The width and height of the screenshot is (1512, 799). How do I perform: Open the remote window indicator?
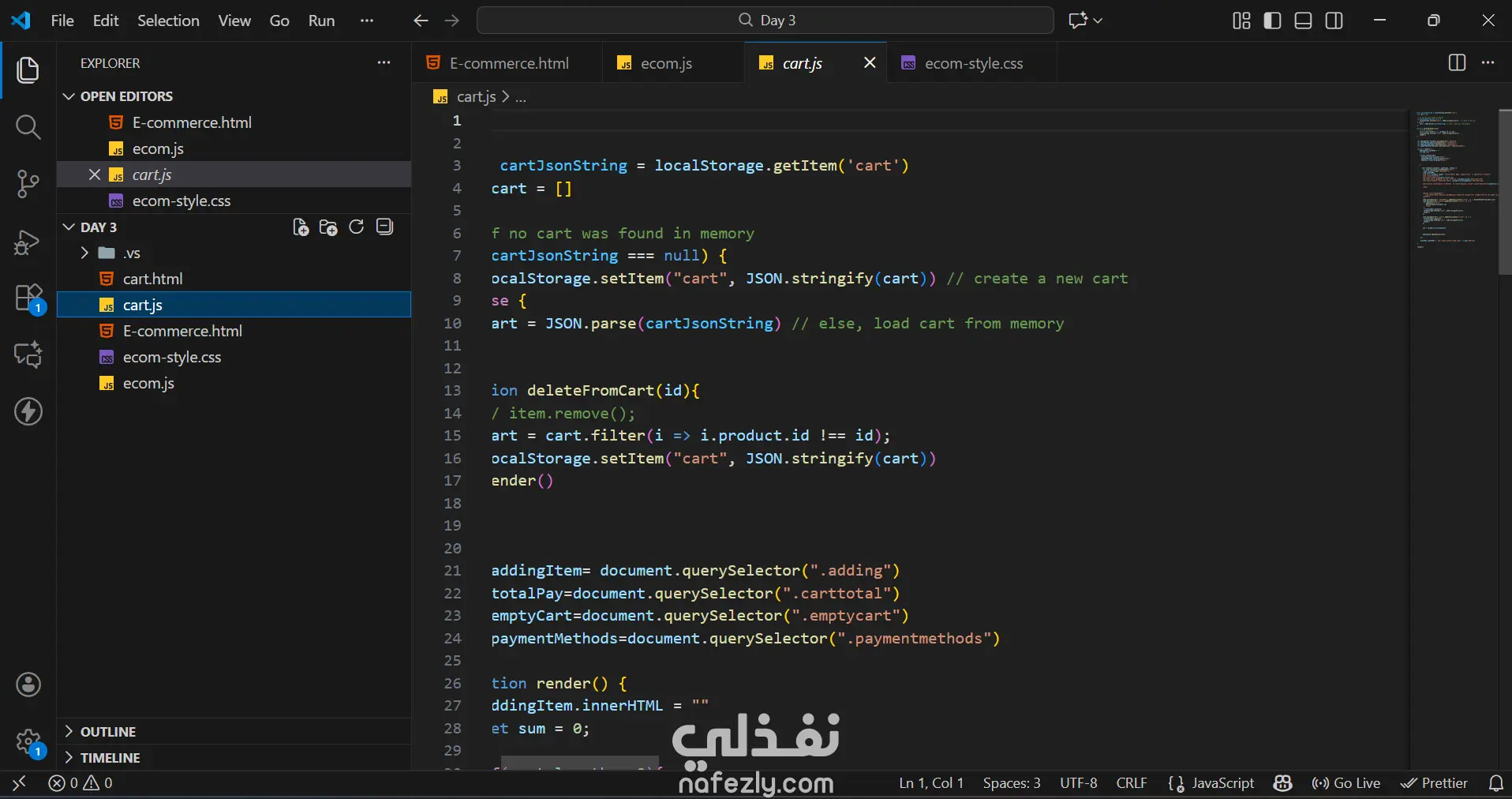(19, 783)
